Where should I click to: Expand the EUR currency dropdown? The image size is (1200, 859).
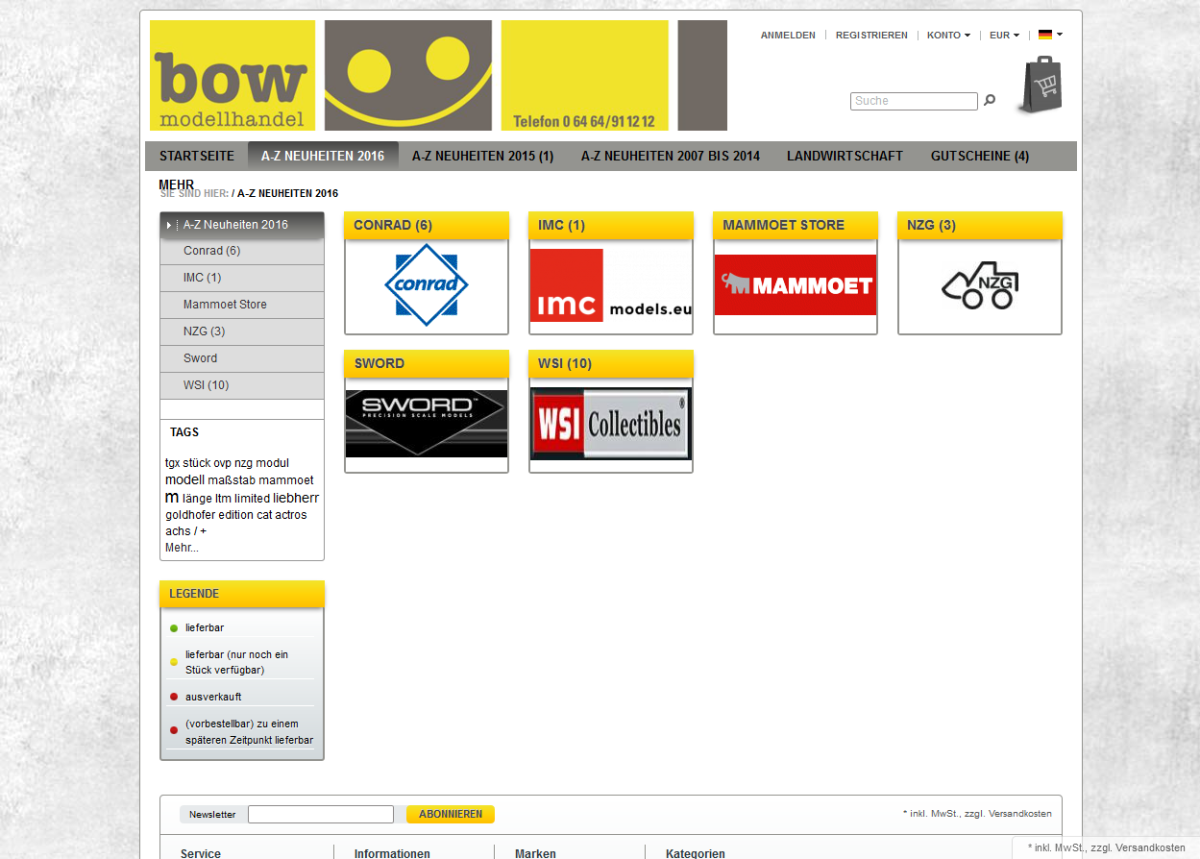coord(1004,35)
